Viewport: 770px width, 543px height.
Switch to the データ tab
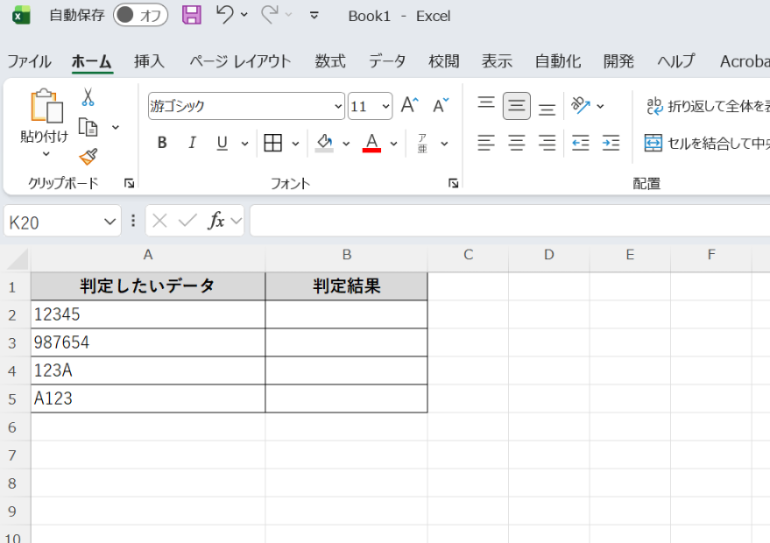pyautogui.click(x=387, y=61)
